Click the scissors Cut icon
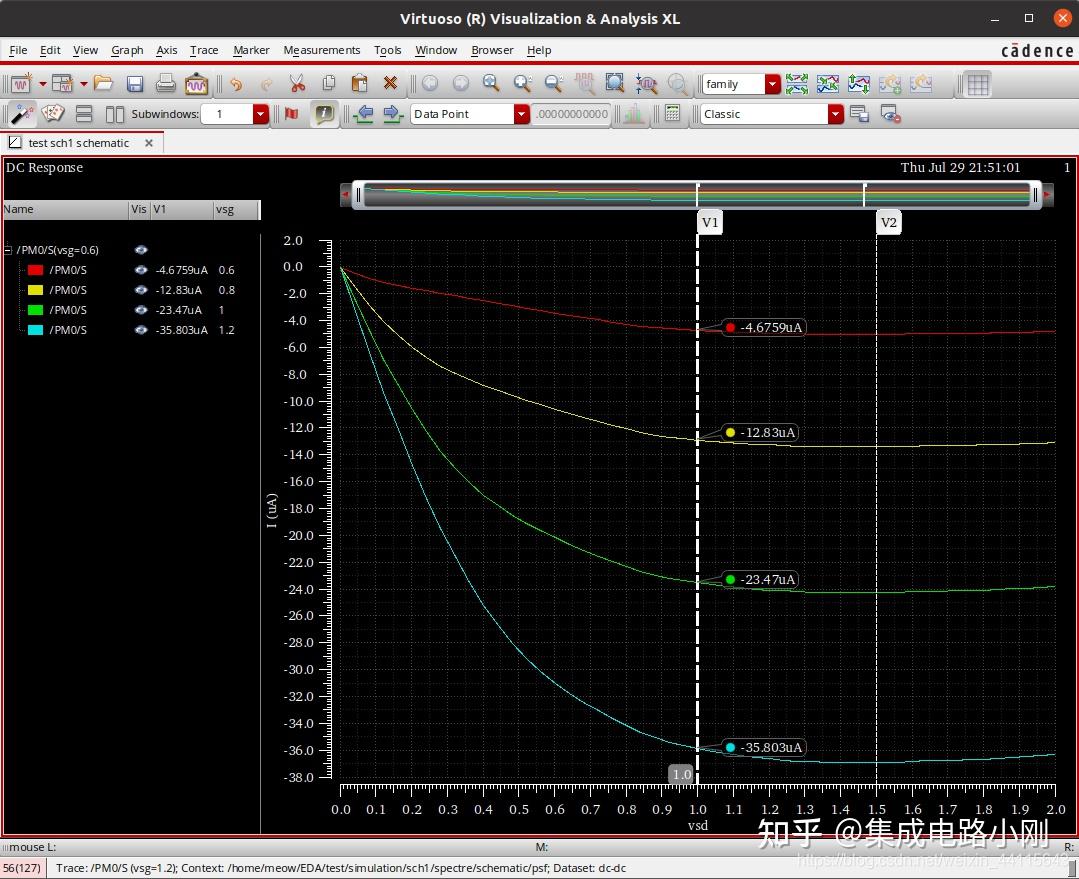The image size is (1079, 879). [x=297, y=84]
